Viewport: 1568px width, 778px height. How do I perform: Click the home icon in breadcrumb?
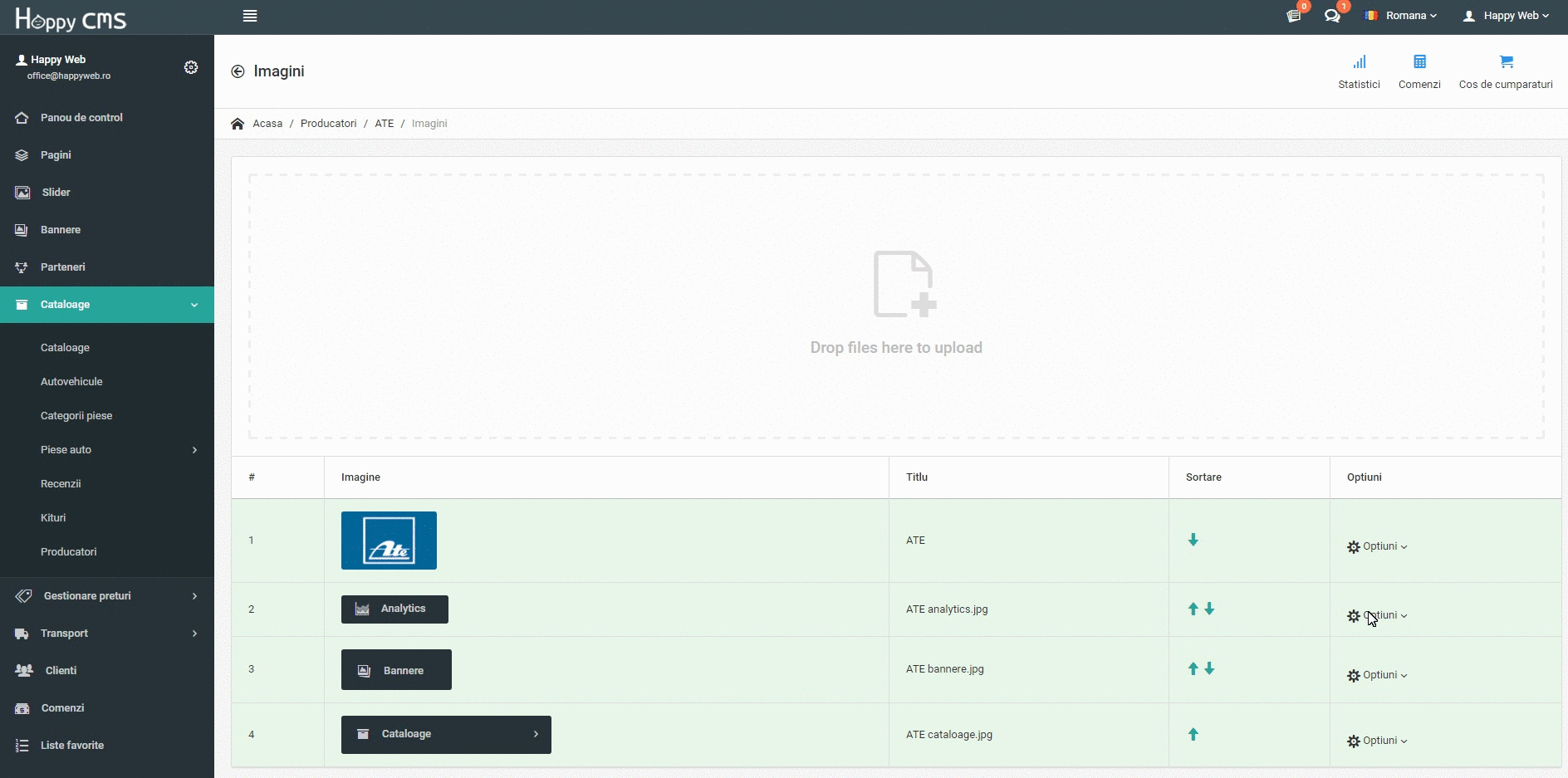[238, 124]
